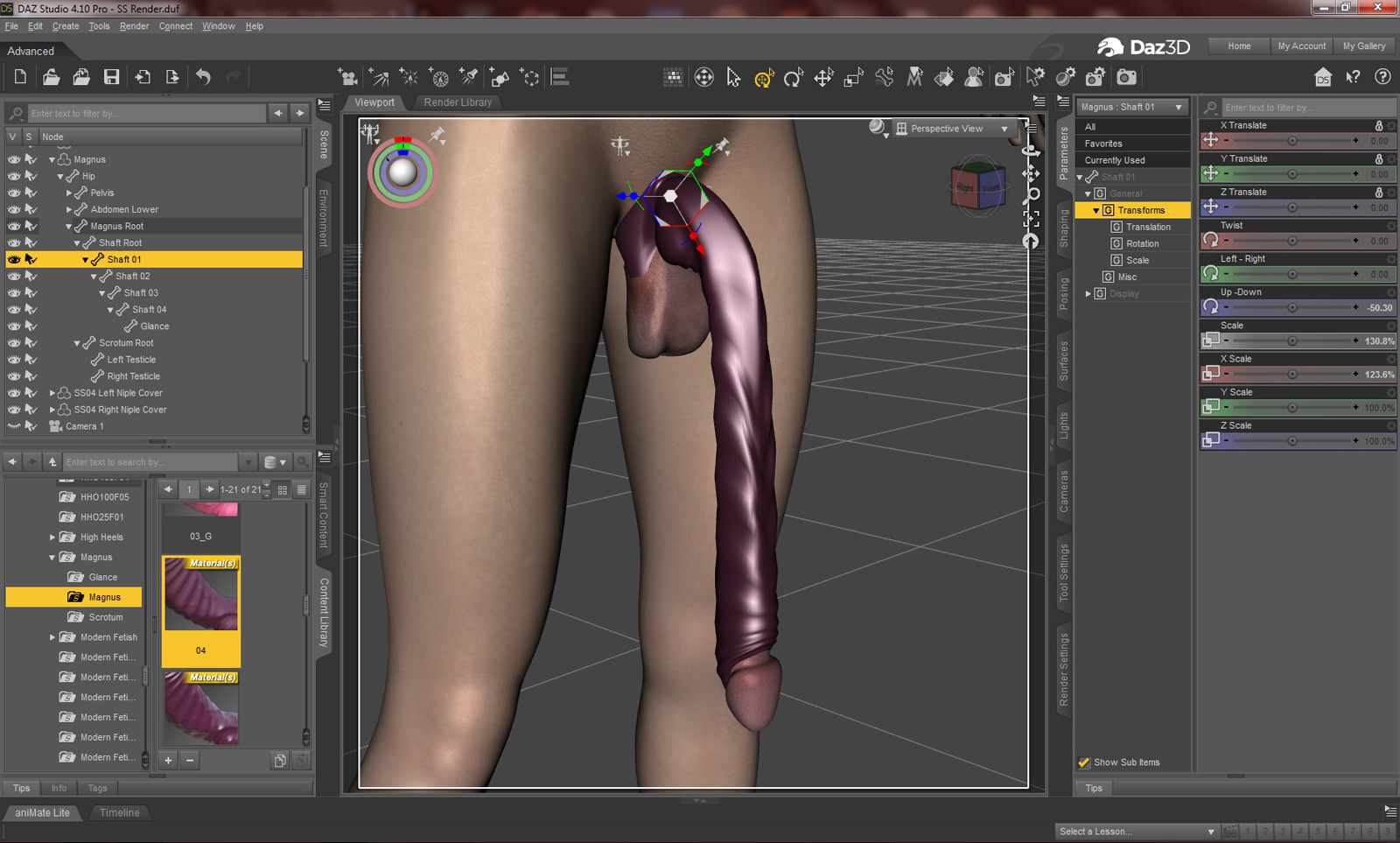The image size is (1400, 843).
Task: Open the Select a Lesson dropdown
Action: click(1137, 832)
